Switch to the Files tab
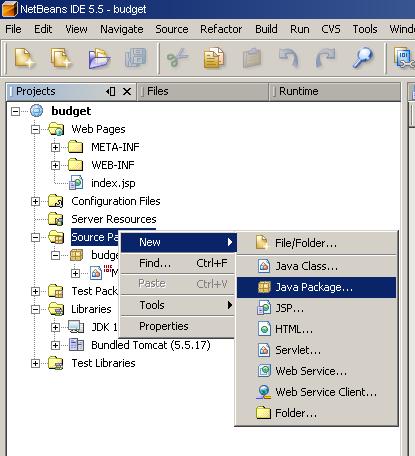The width and height of the screenshot is (415, 456). pos(157,91)
